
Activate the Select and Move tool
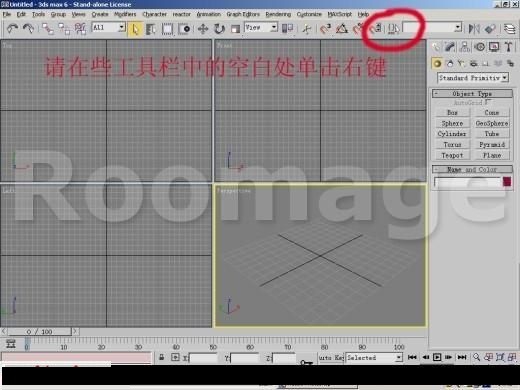tap(203, 29)
